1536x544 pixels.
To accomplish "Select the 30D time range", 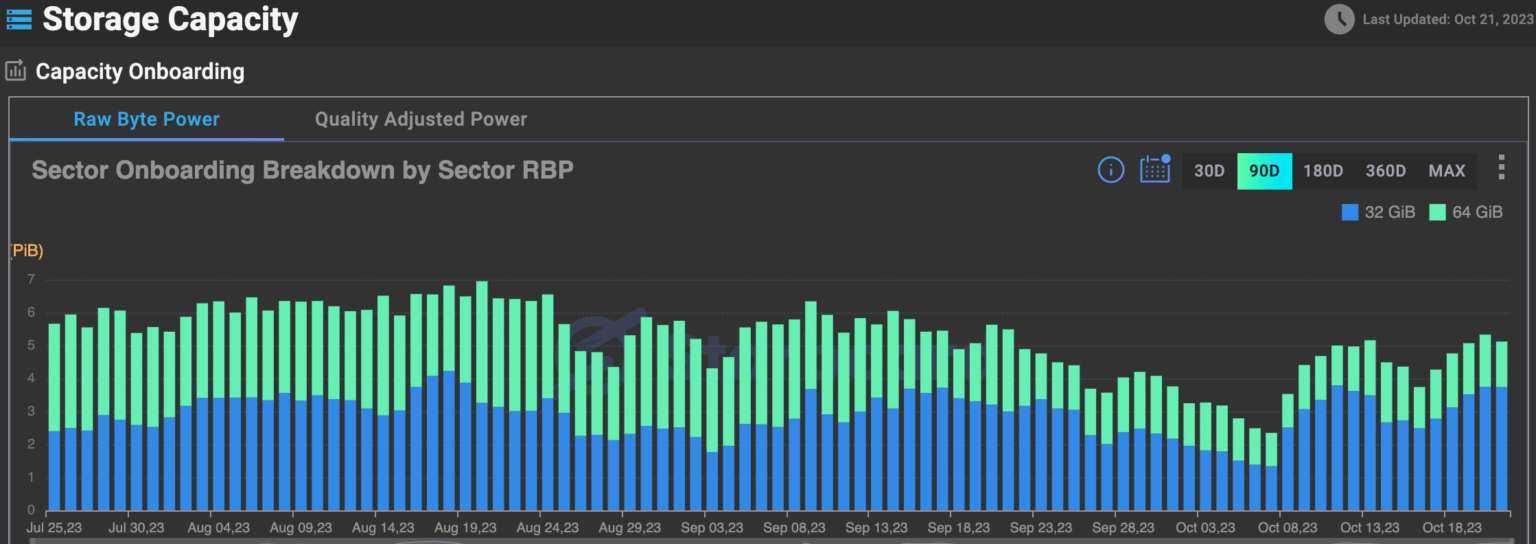I will click(x=1209, y=171).
